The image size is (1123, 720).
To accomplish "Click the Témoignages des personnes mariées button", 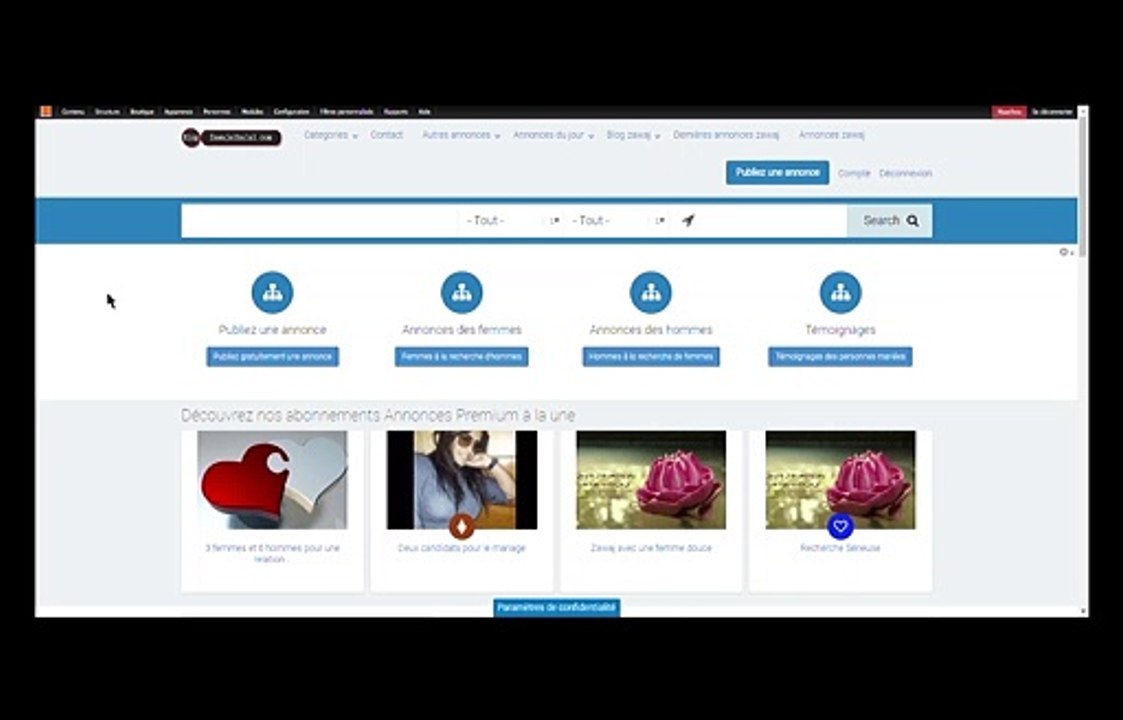I will coord(840,357).
